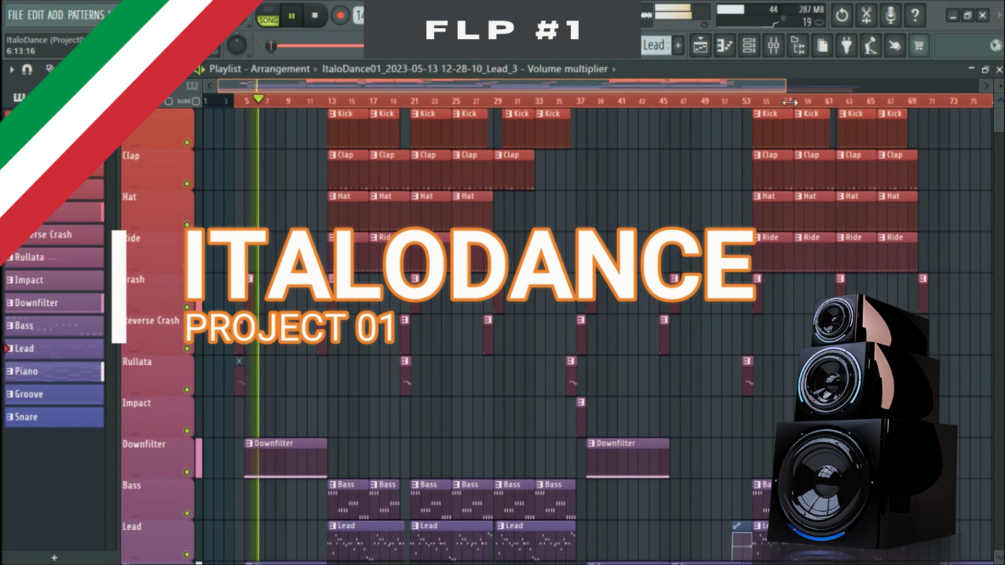Open clip menu of first Clap clip
This screenshot has height=565, width=1005.
point(332,155)
